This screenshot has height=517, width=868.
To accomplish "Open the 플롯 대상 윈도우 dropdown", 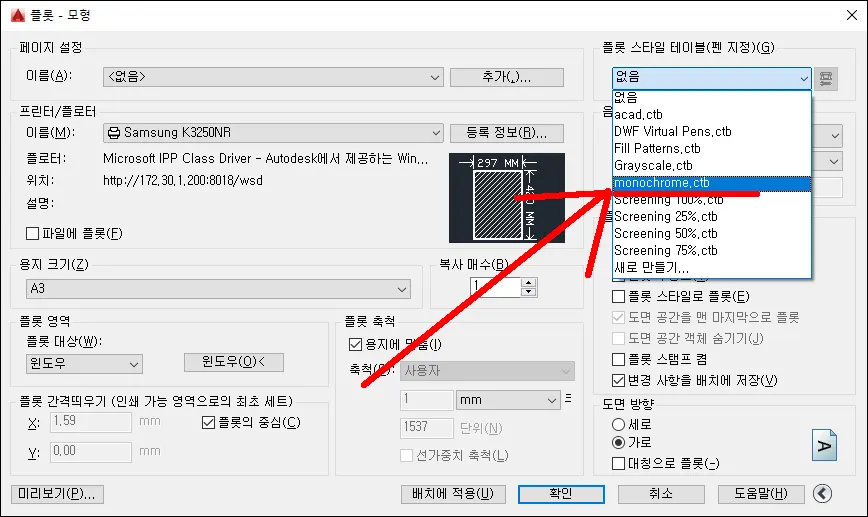I will [84, 364].
